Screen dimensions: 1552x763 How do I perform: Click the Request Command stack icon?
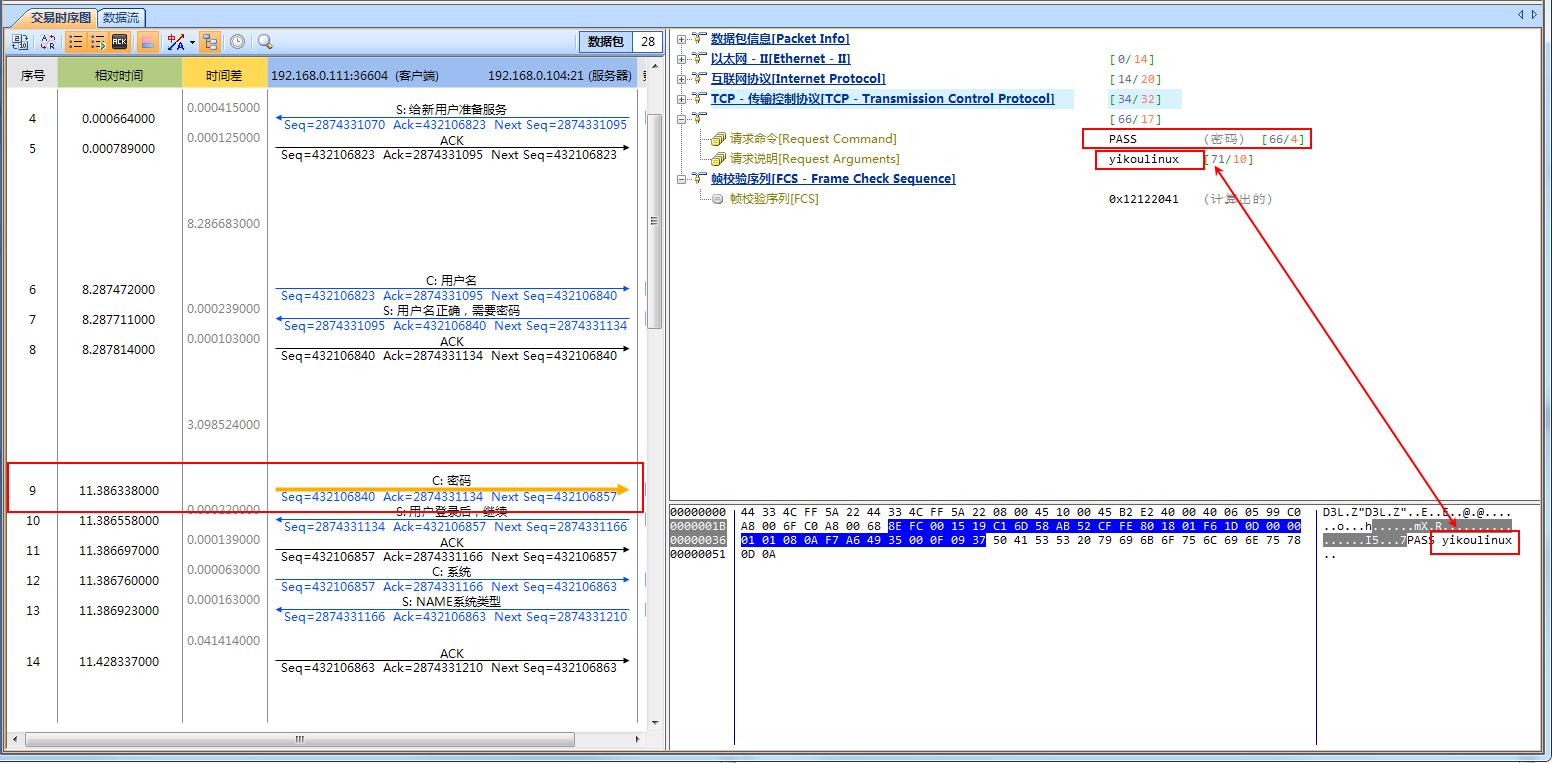click(x=717, y=139)
